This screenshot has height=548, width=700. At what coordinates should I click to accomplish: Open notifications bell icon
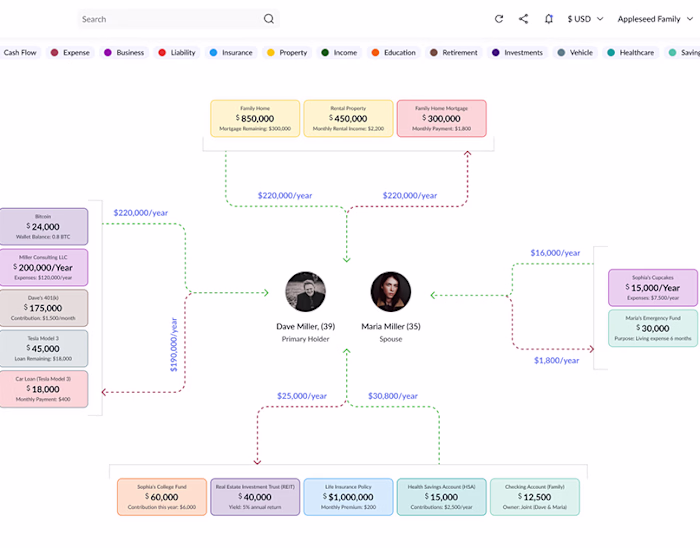pos(549,19)
